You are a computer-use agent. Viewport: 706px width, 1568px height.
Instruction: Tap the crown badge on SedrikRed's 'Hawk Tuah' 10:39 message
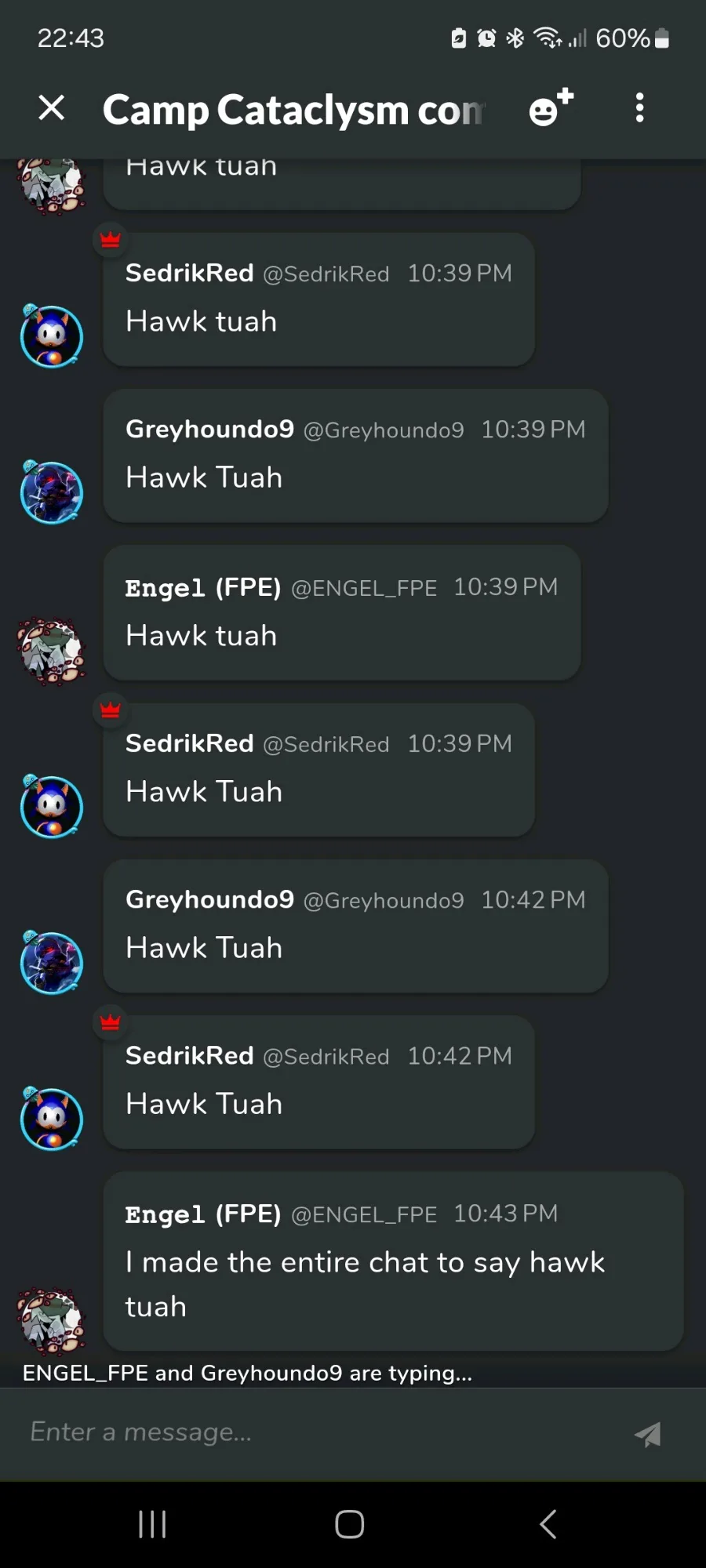pyautogui.click(x=111, y=710)
